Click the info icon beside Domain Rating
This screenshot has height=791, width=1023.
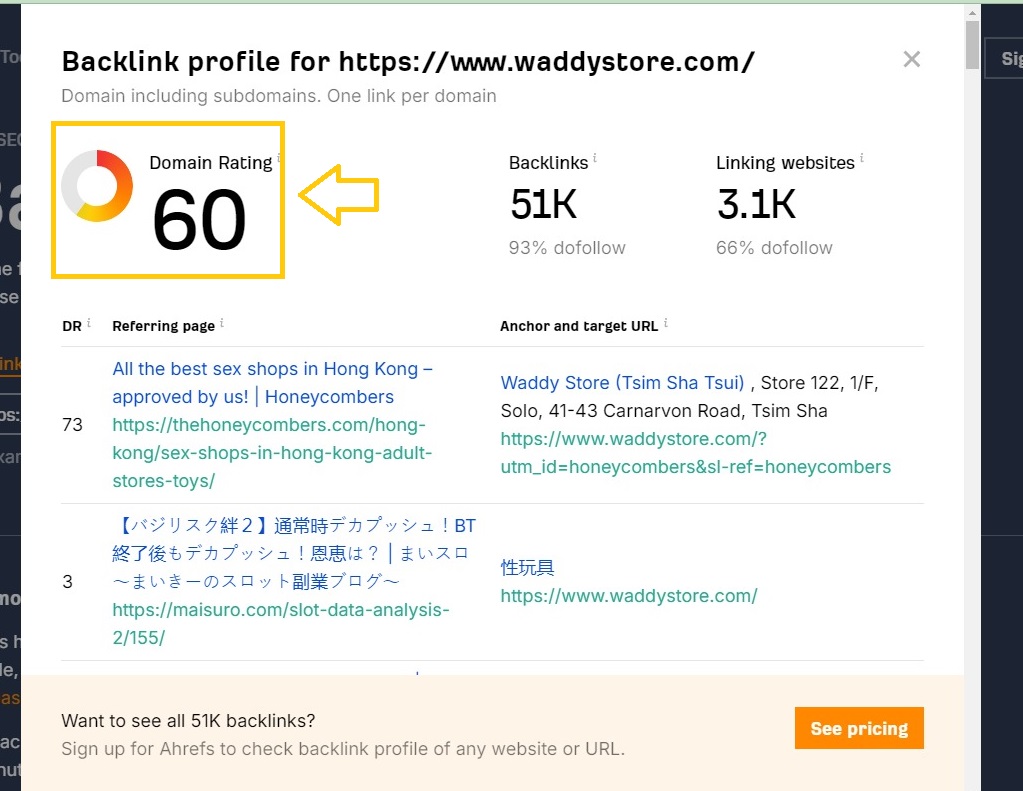point(279,158)
